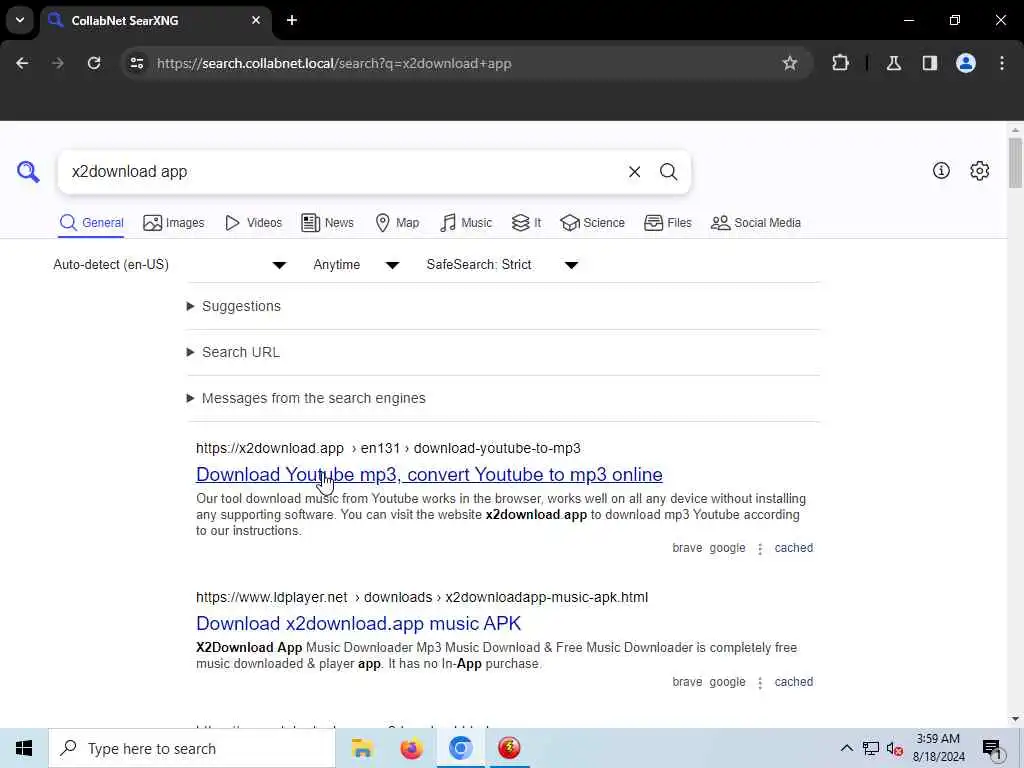The height and width of the screenshot is (768, 1024).
Task: Switch to the Files tab
Action: [667, 223]
